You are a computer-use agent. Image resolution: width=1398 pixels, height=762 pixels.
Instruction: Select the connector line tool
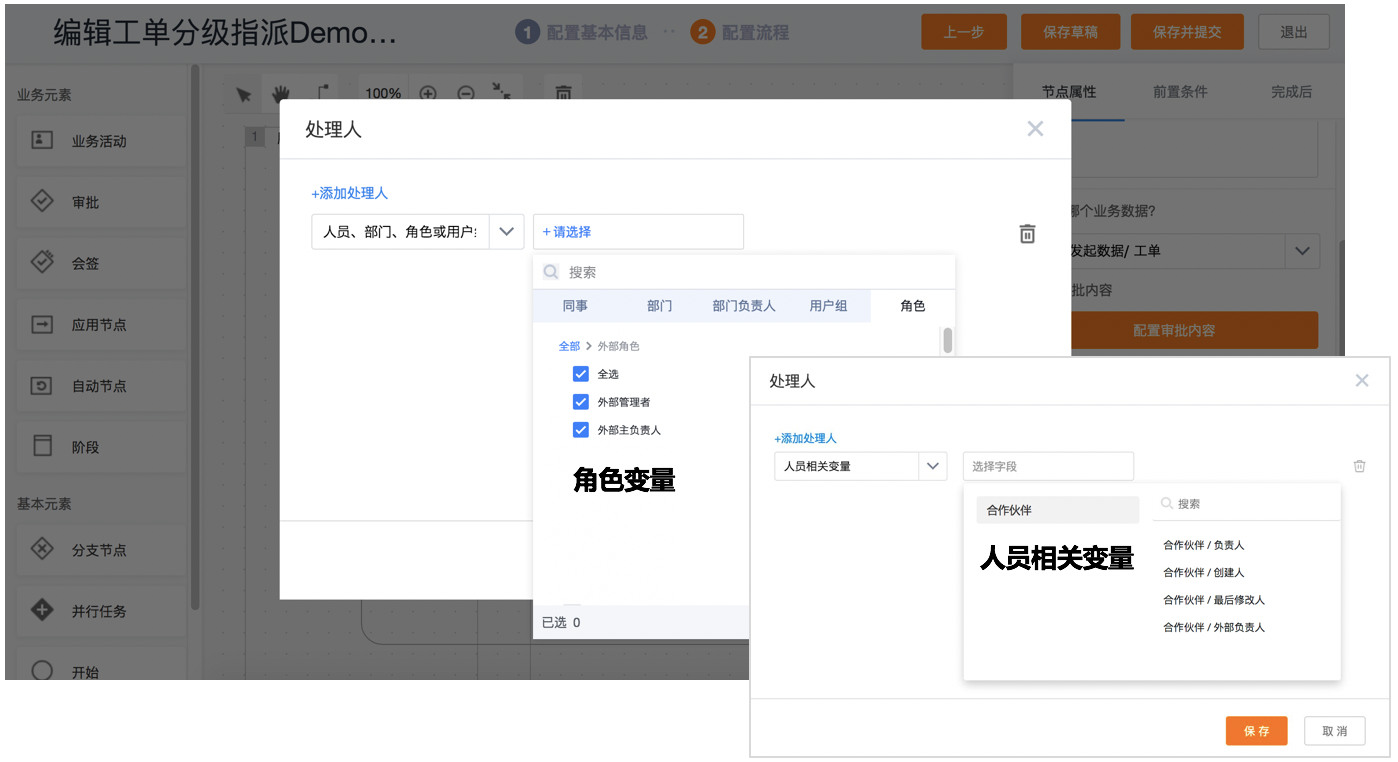pyautogui.click(x=322, y=93)
